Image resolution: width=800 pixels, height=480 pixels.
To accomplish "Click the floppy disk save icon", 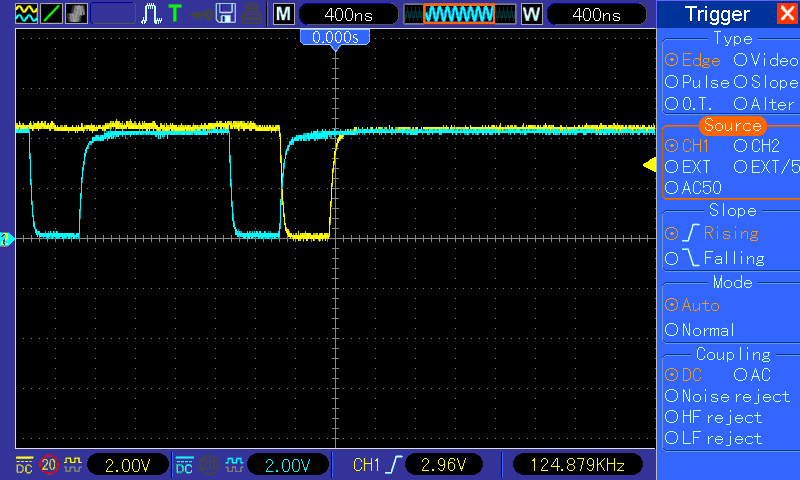I will click(x=226, y=13).
